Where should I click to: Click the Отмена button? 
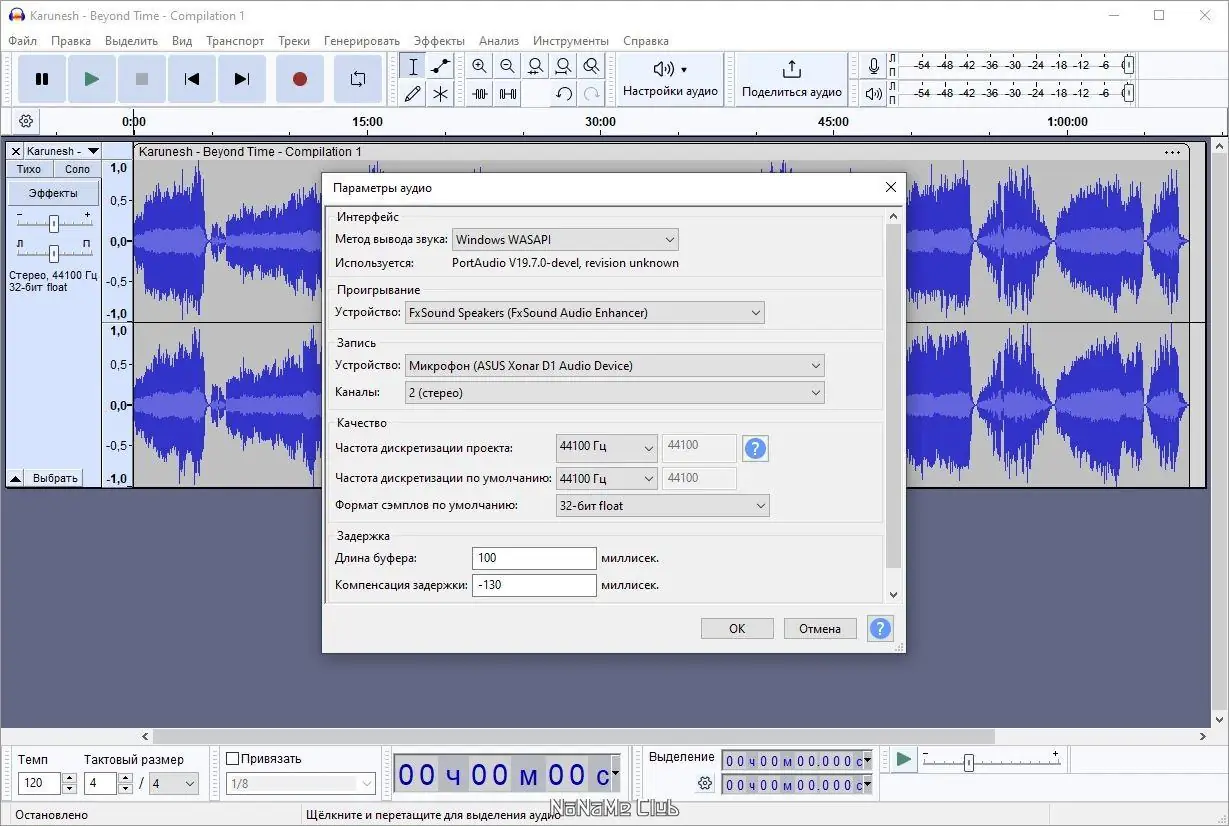tap(820, 629)
